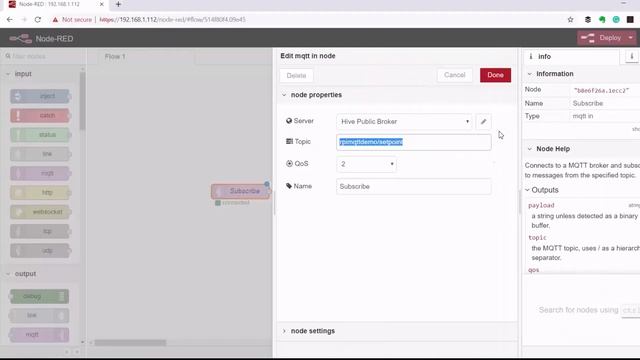Click the node ID value in Information
This screenshot has height=360, width=640.
[x=601, y=90]
